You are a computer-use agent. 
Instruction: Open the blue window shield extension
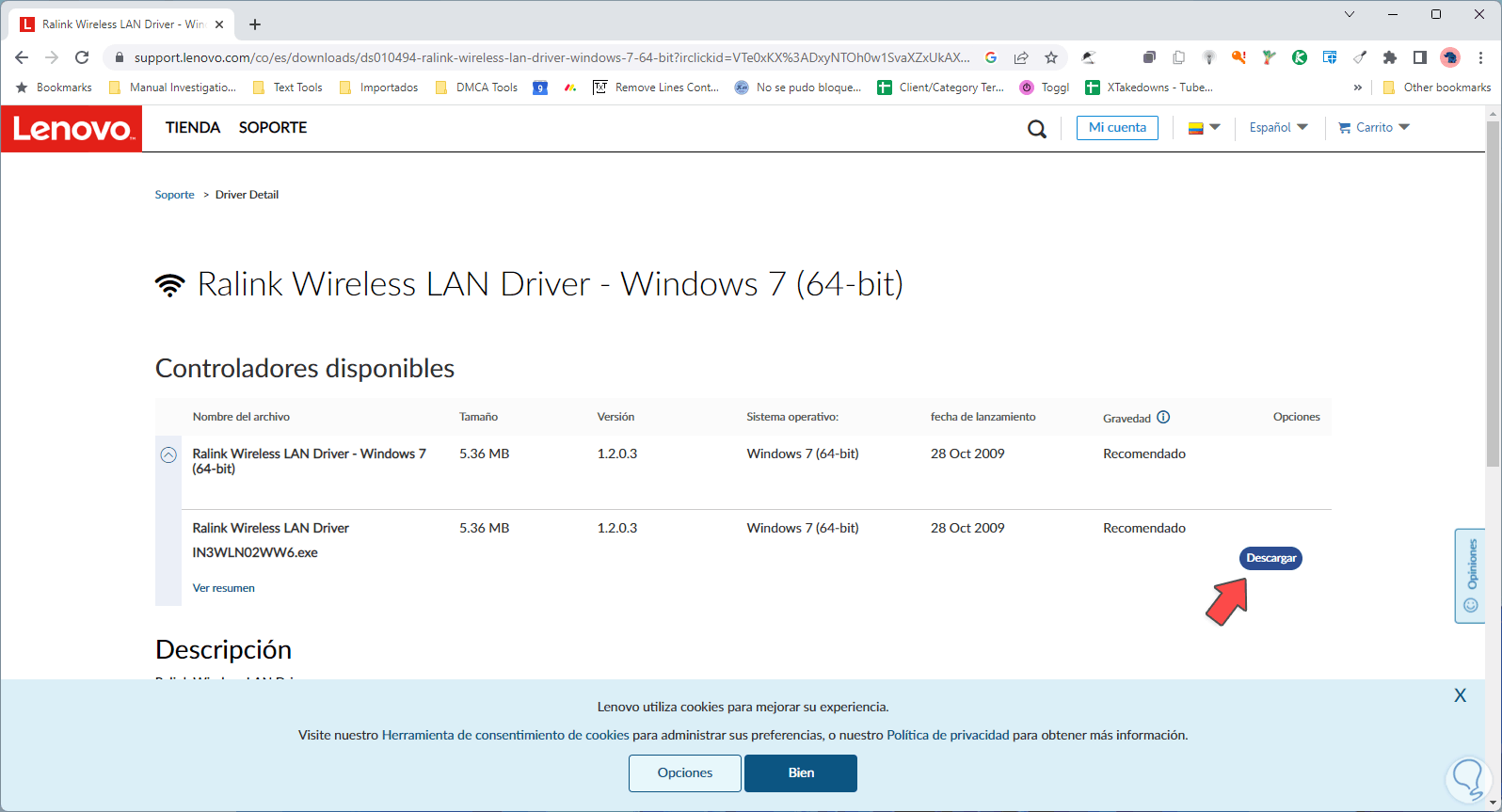pos(1330,57)
